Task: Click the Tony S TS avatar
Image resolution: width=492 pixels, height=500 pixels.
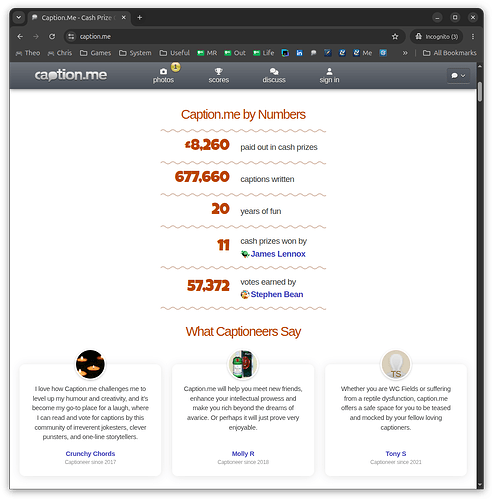Action: 396,364
